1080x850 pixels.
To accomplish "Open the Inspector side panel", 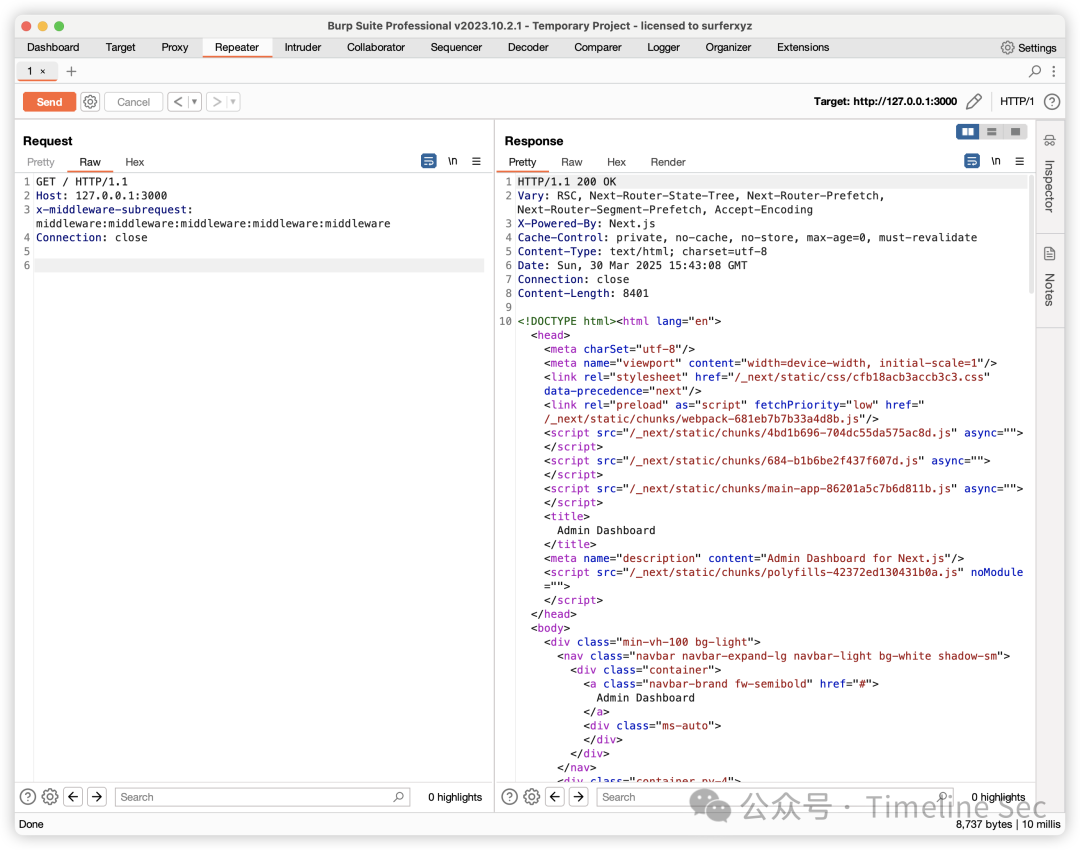I will (x=1050, y=175).
